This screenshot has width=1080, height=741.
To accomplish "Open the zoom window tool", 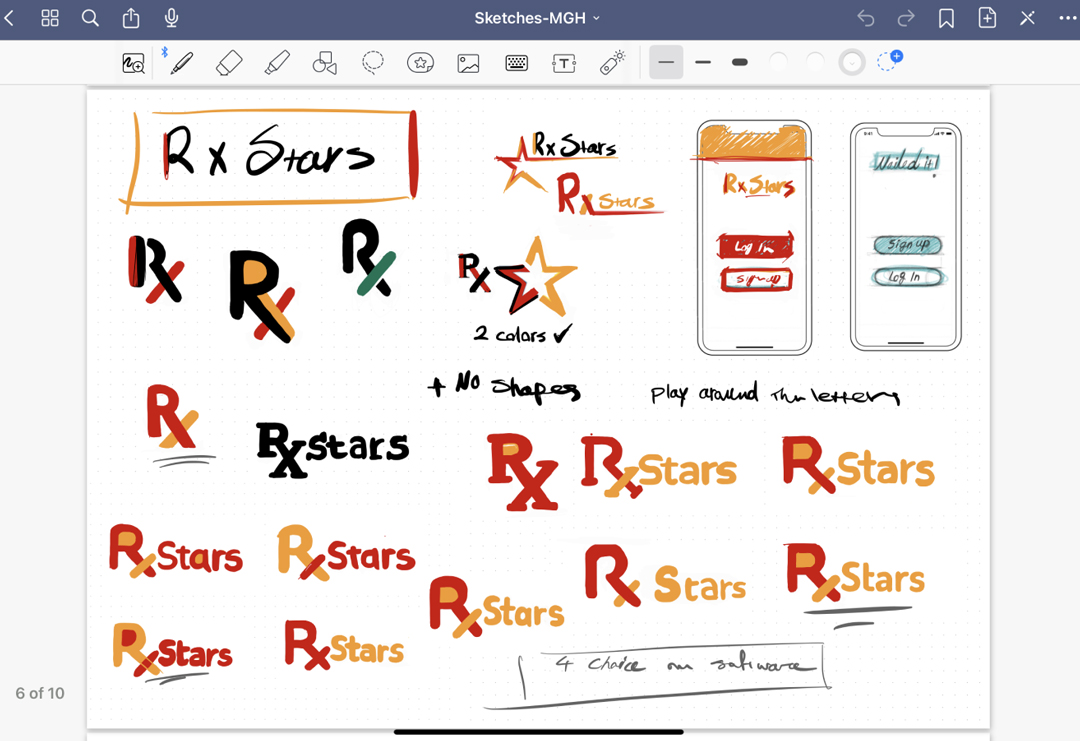I will pyautogui.click(x=133, y=63).
